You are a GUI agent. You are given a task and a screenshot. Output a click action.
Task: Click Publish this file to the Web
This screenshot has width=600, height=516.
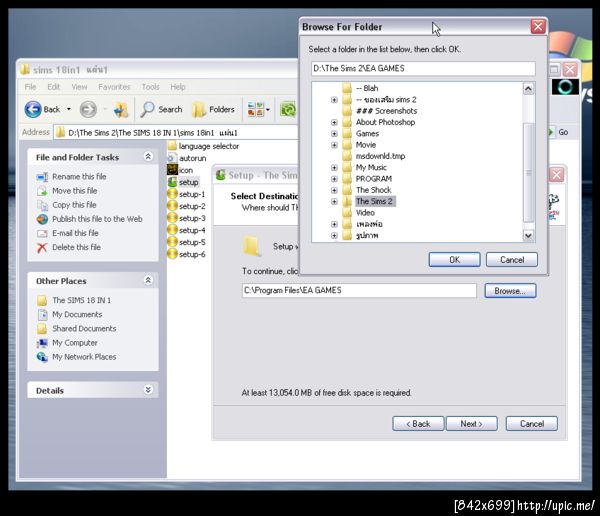pos(97,219)
